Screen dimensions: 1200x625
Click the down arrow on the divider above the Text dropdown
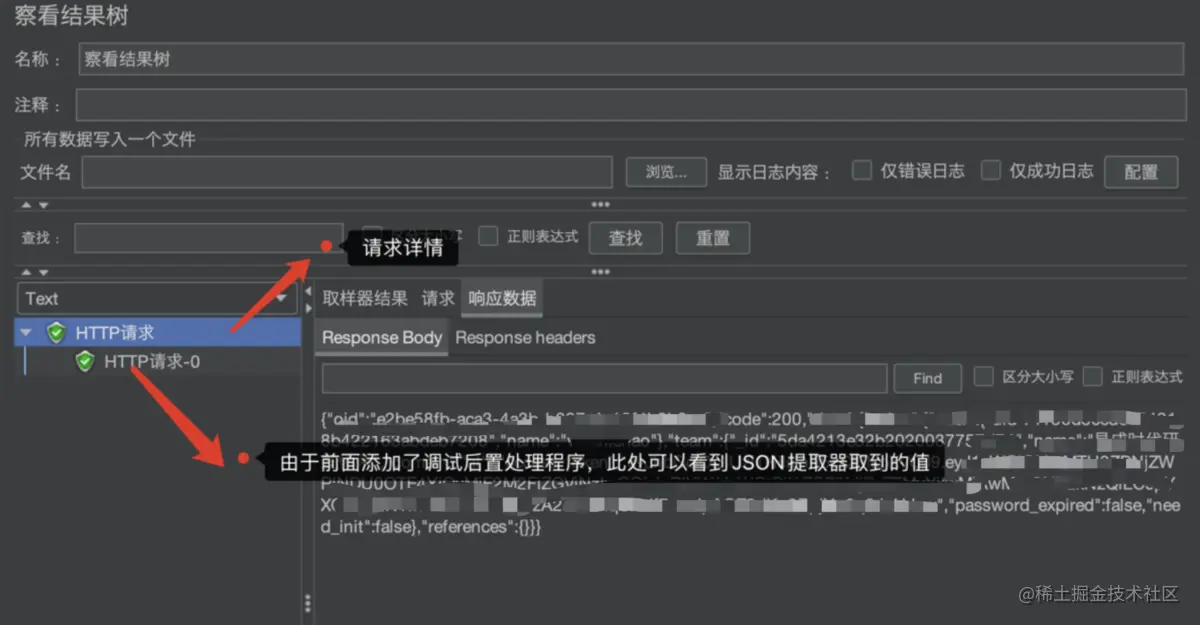pos(43,272)
